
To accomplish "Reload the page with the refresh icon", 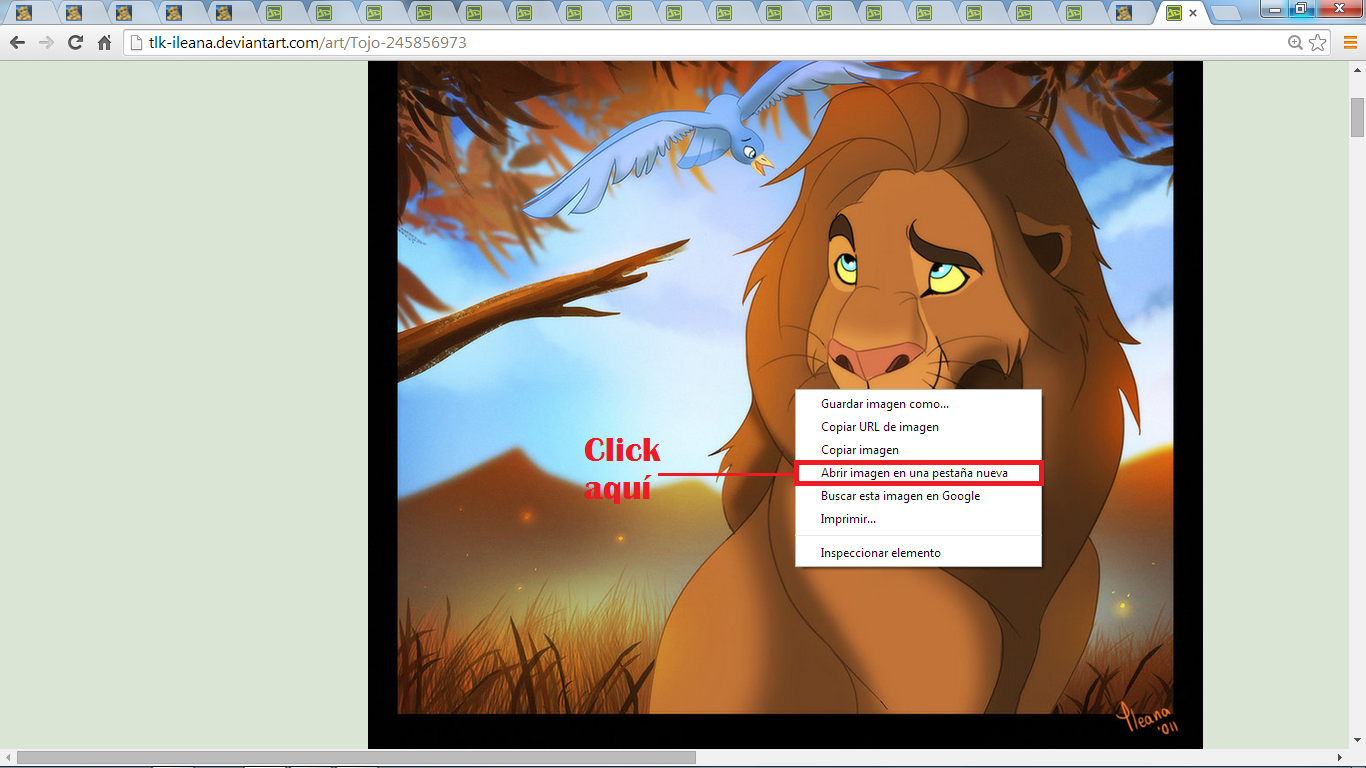I will pos(75,43).
